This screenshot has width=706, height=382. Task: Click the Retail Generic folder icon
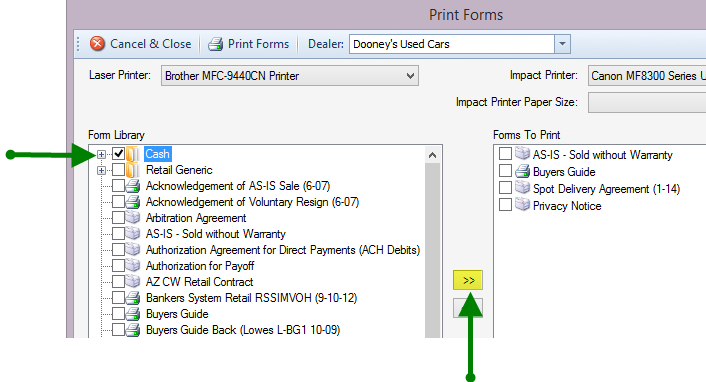click(133, 170)
